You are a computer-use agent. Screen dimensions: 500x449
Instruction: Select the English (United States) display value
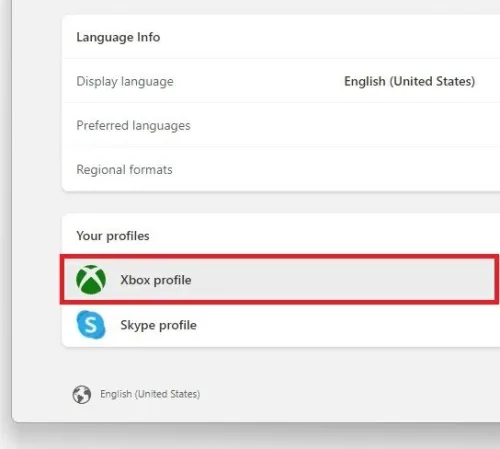click(409, 81)
